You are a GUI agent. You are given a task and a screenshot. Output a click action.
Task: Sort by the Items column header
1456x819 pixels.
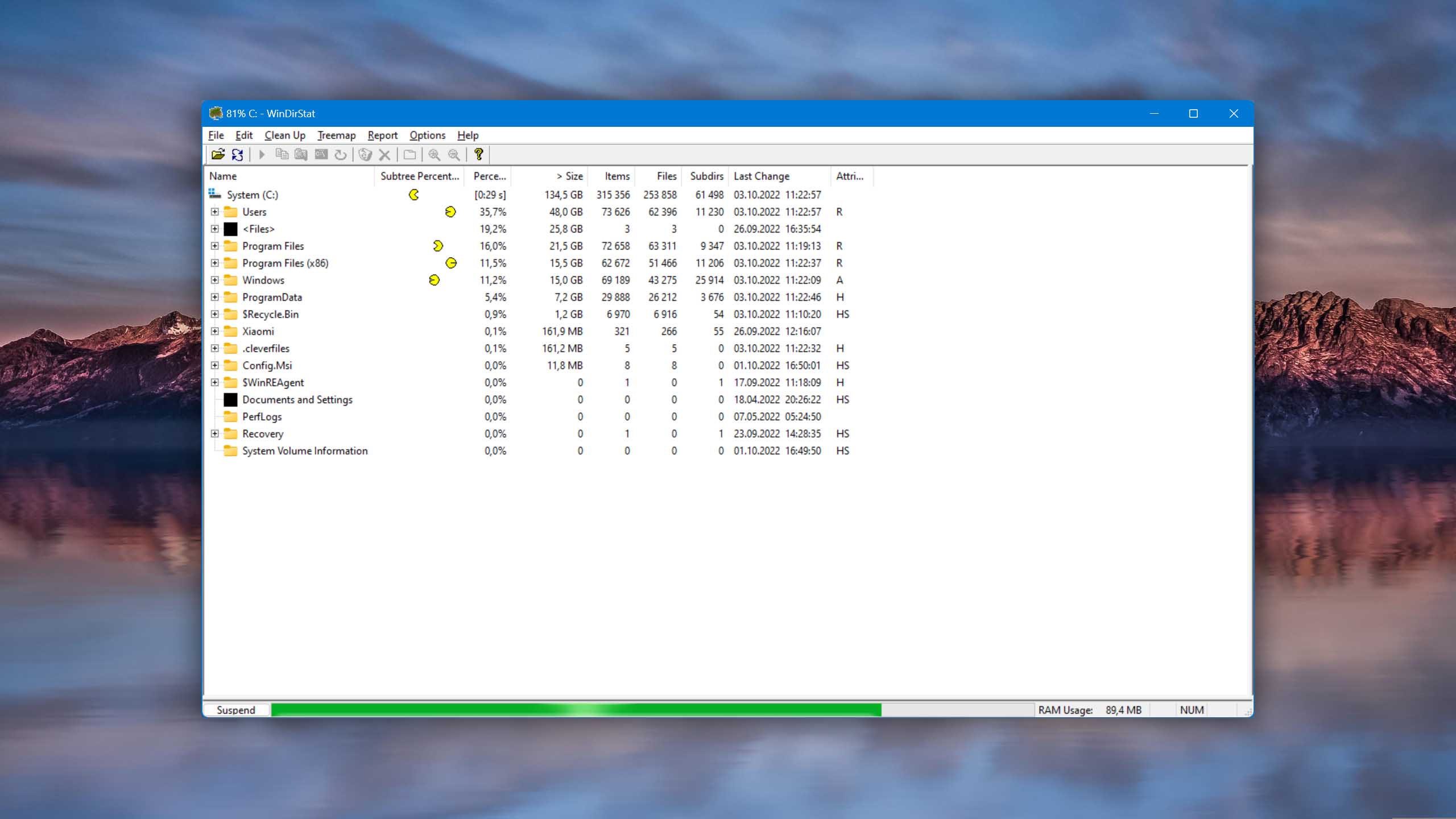(x=611, y=176)
